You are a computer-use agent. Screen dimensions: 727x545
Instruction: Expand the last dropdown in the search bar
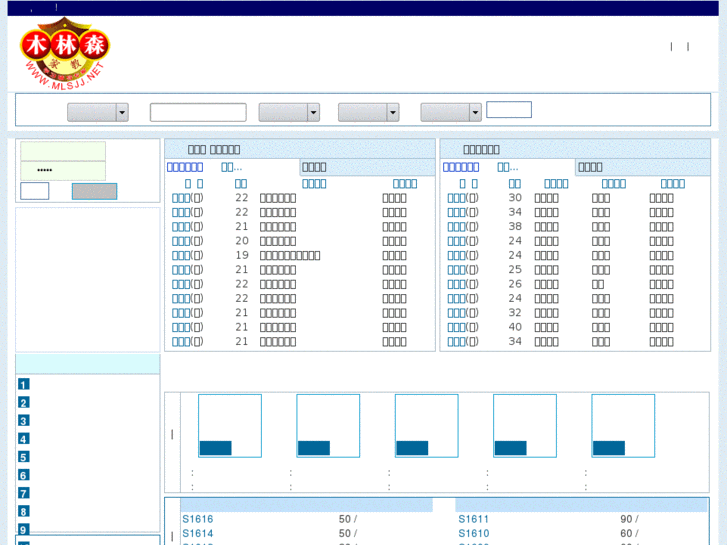tap(450, 113)
